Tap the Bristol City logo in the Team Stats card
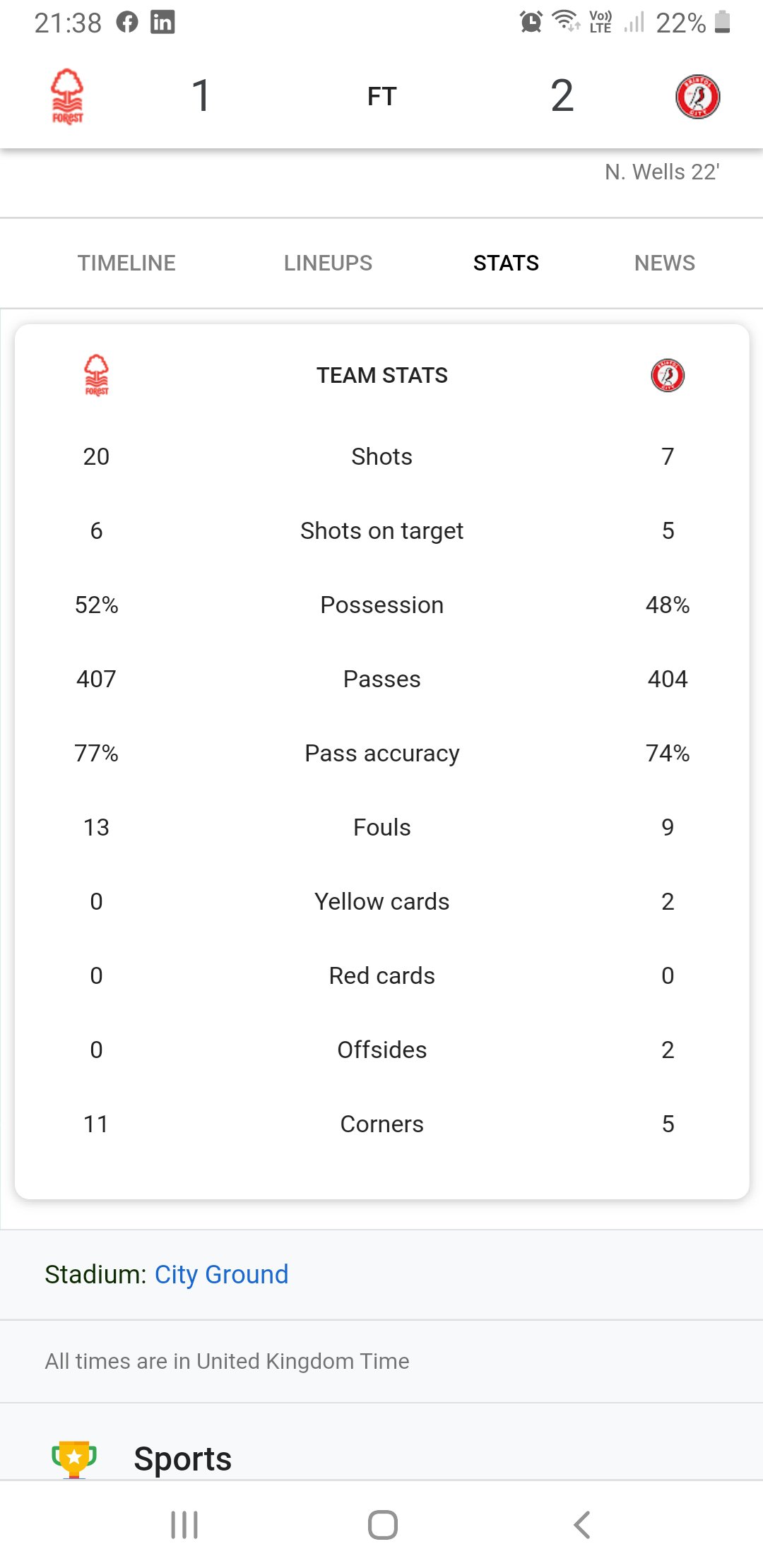Screen dimensions: 763x1568 (x=668, y=375)
